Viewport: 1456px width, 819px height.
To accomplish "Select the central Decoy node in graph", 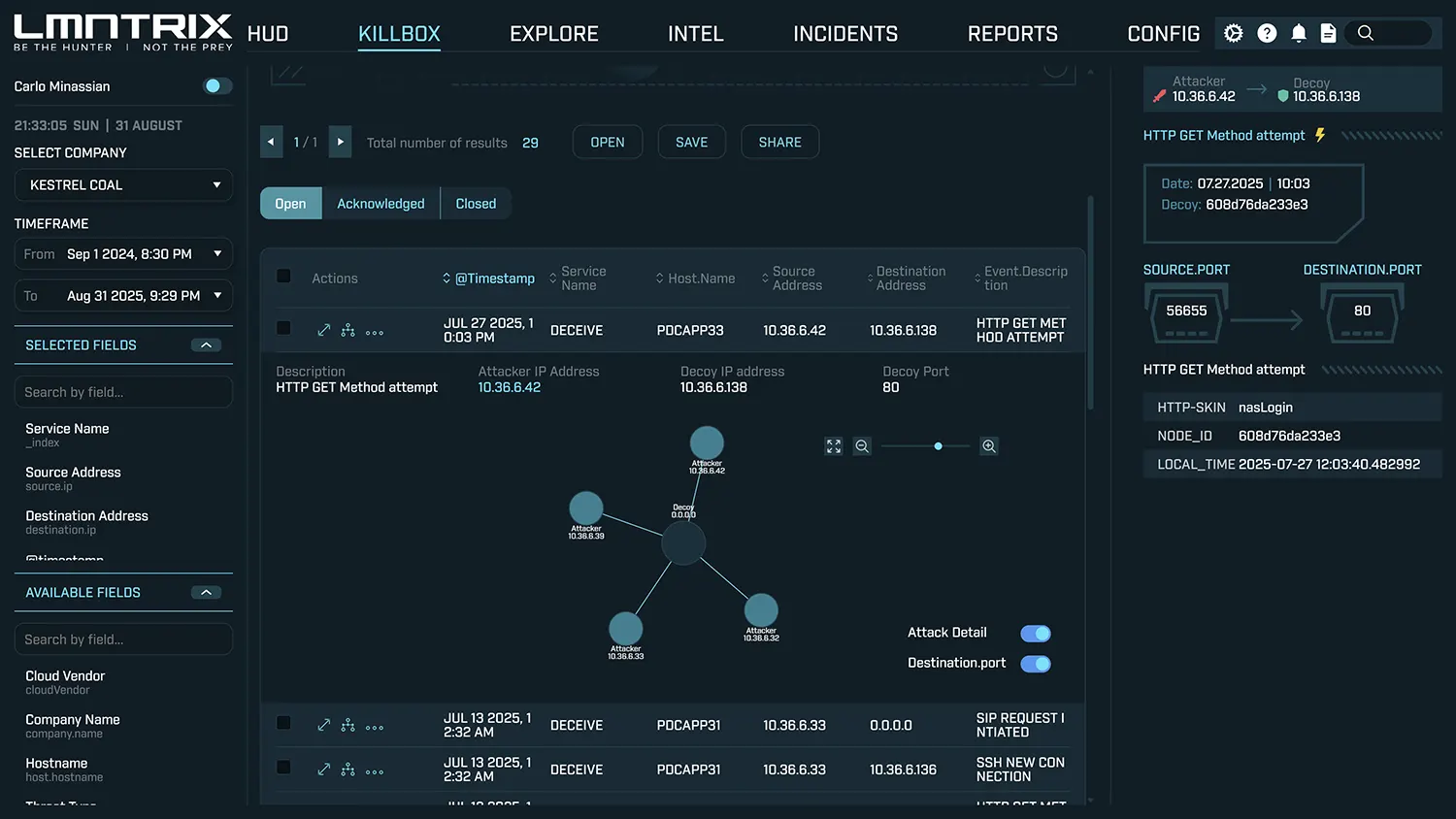I will pos(683,542).
